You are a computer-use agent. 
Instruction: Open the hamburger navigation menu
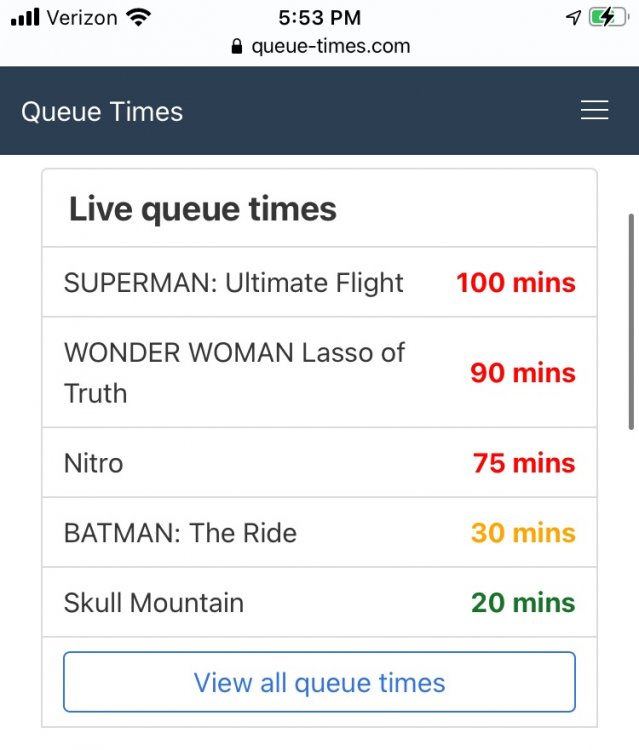594,111
